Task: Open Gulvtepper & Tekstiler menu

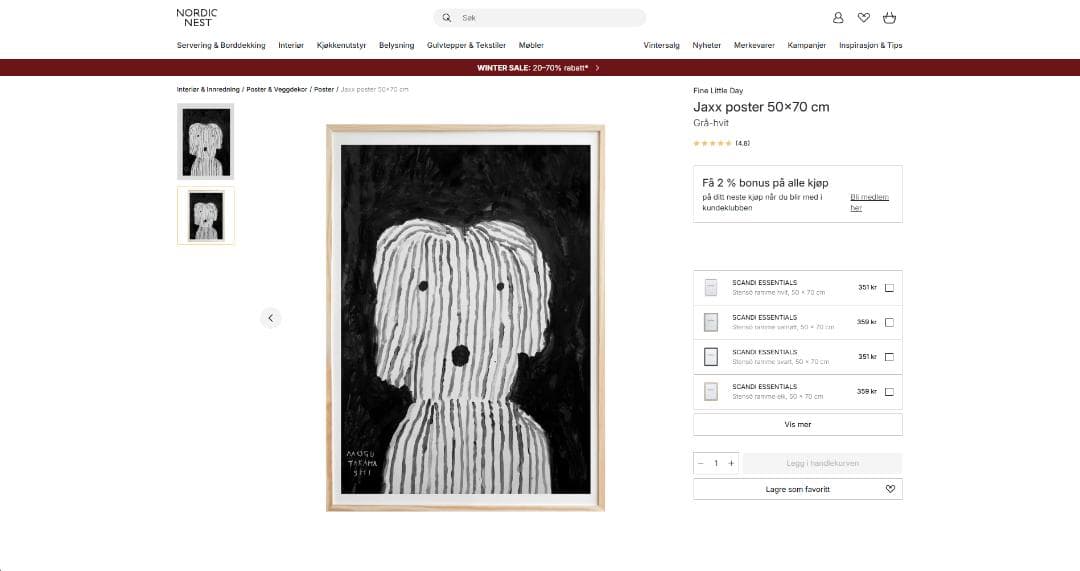Action: 466,45
